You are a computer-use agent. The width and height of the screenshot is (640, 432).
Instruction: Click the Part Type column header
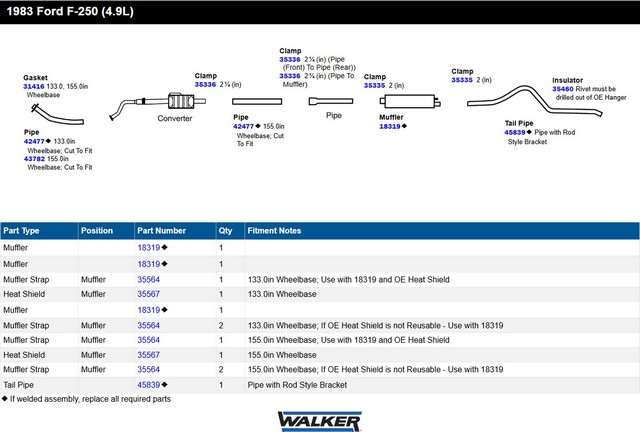point(39,231)
